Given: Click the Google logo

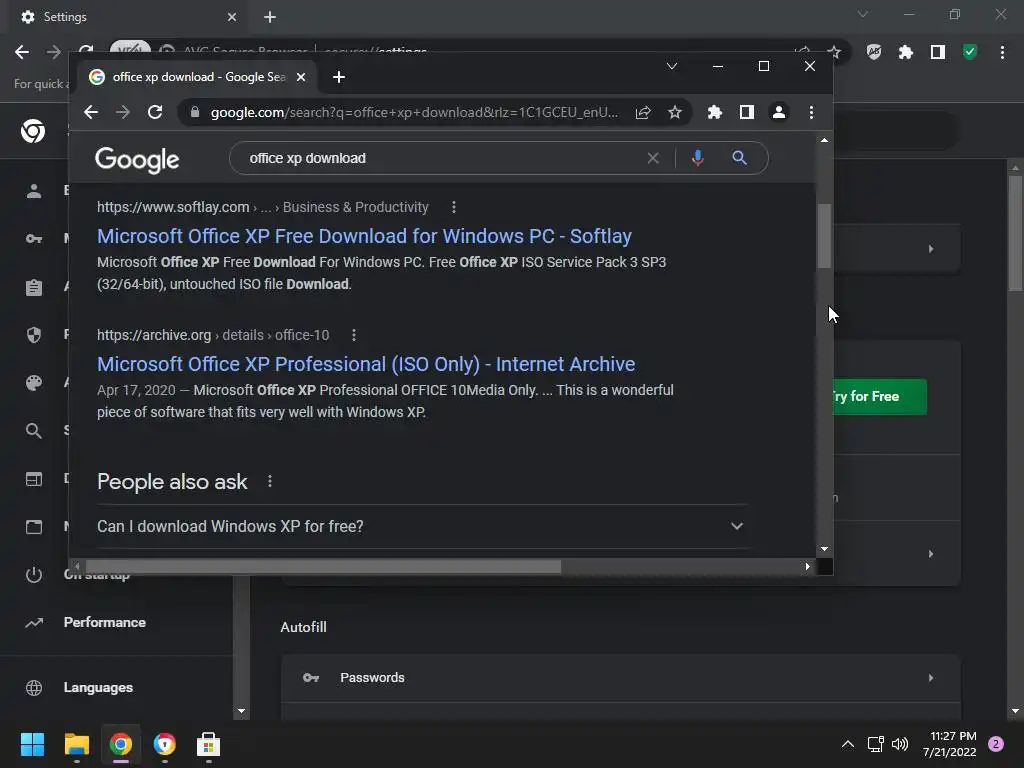Looking at the screenshot, I should point(137,159).
